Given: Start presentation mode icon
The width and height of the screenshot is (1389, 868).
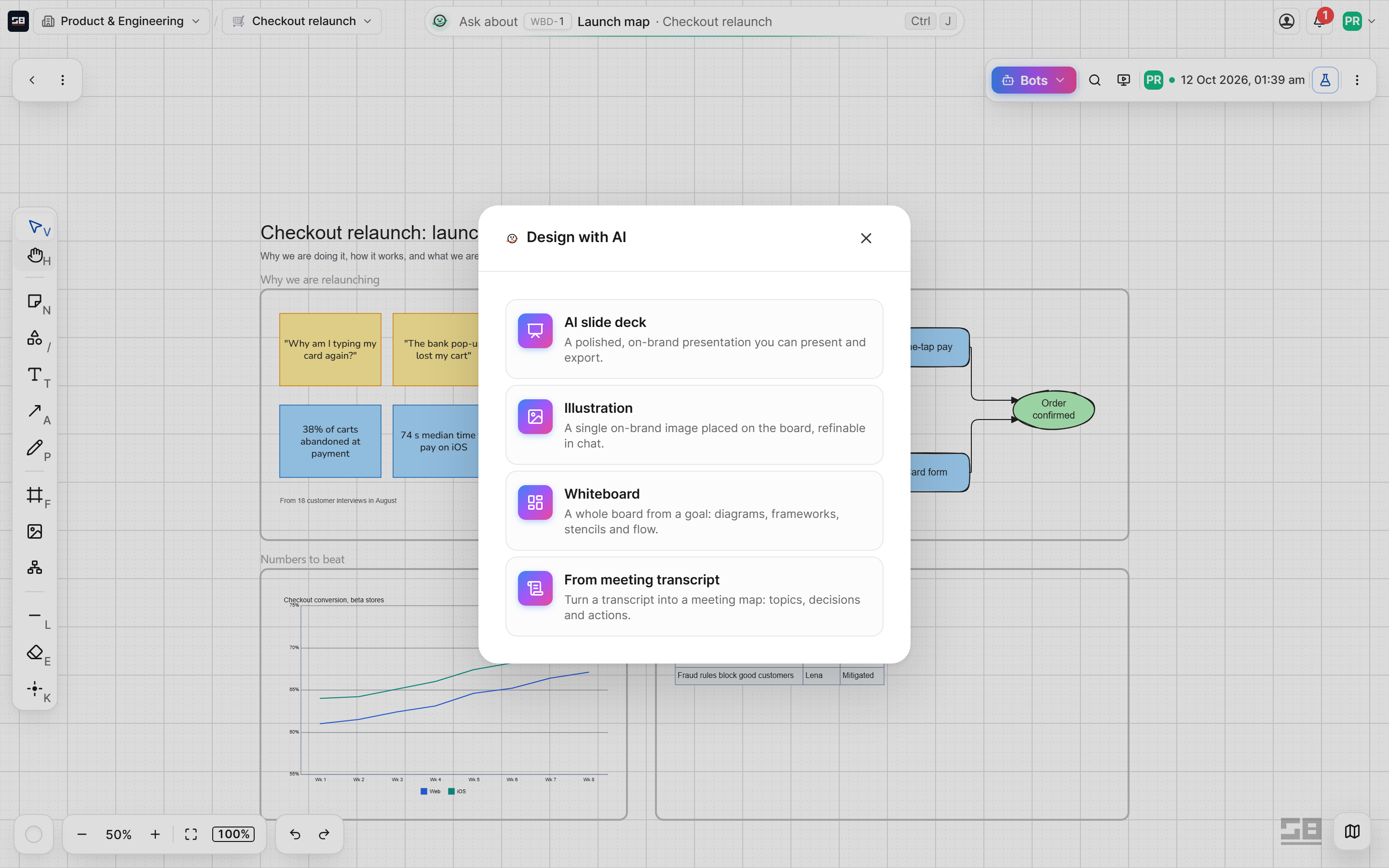Looking at the screenshot, I should pyautogui.click(x=1124, y=81).
